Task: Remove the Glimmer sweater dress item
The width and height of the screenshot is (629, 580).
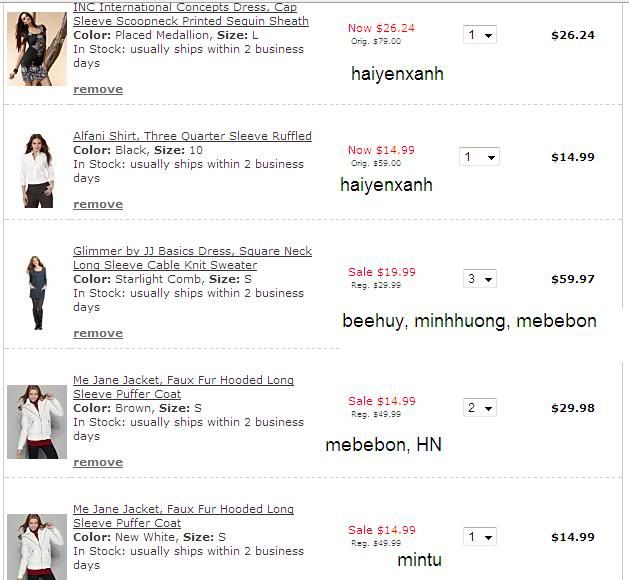Action: pos(98,333)
